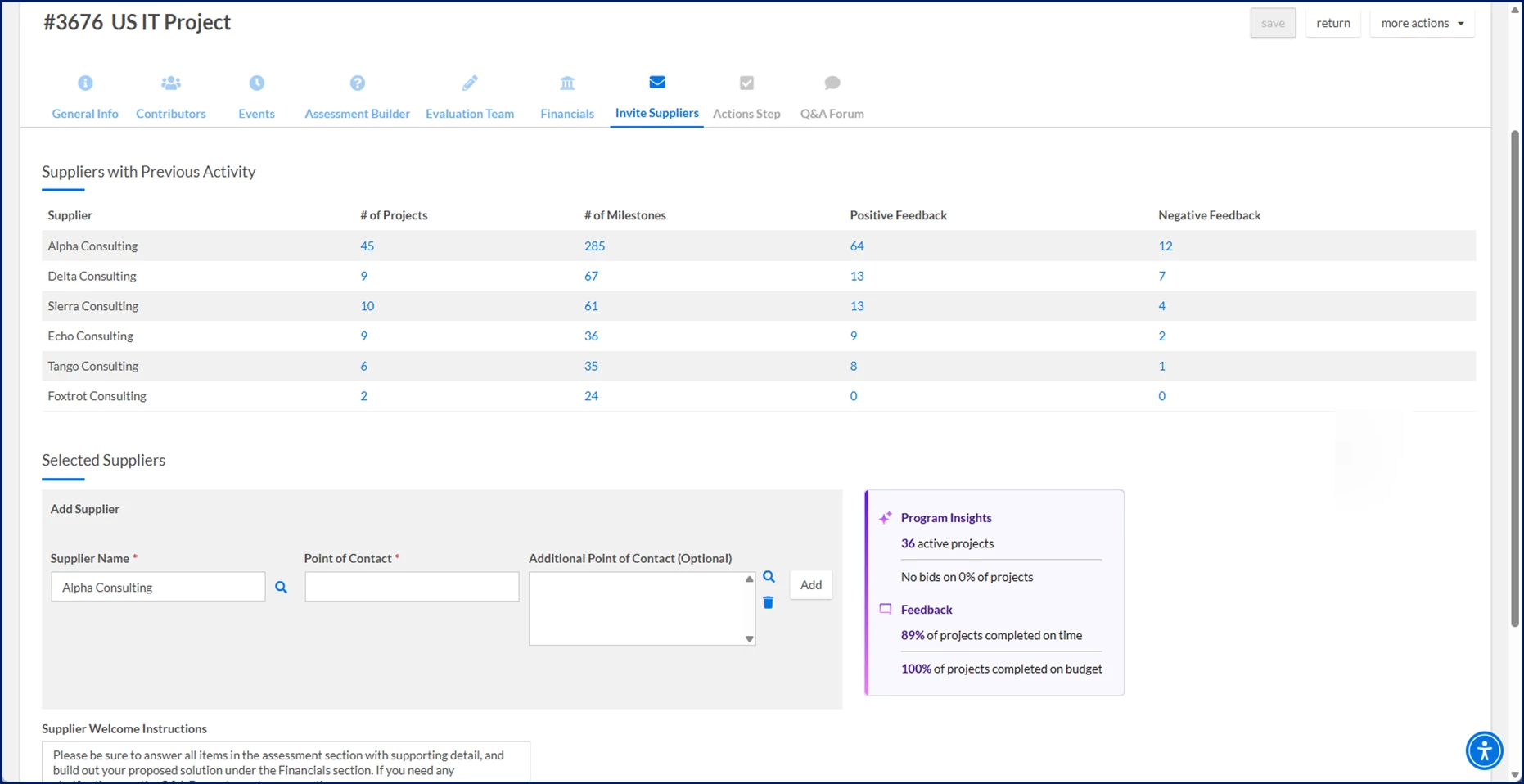View Alpha Consulting's 12 negative feedback
This screenshot has width=1524, height=784.
[x=1166, y=246]
